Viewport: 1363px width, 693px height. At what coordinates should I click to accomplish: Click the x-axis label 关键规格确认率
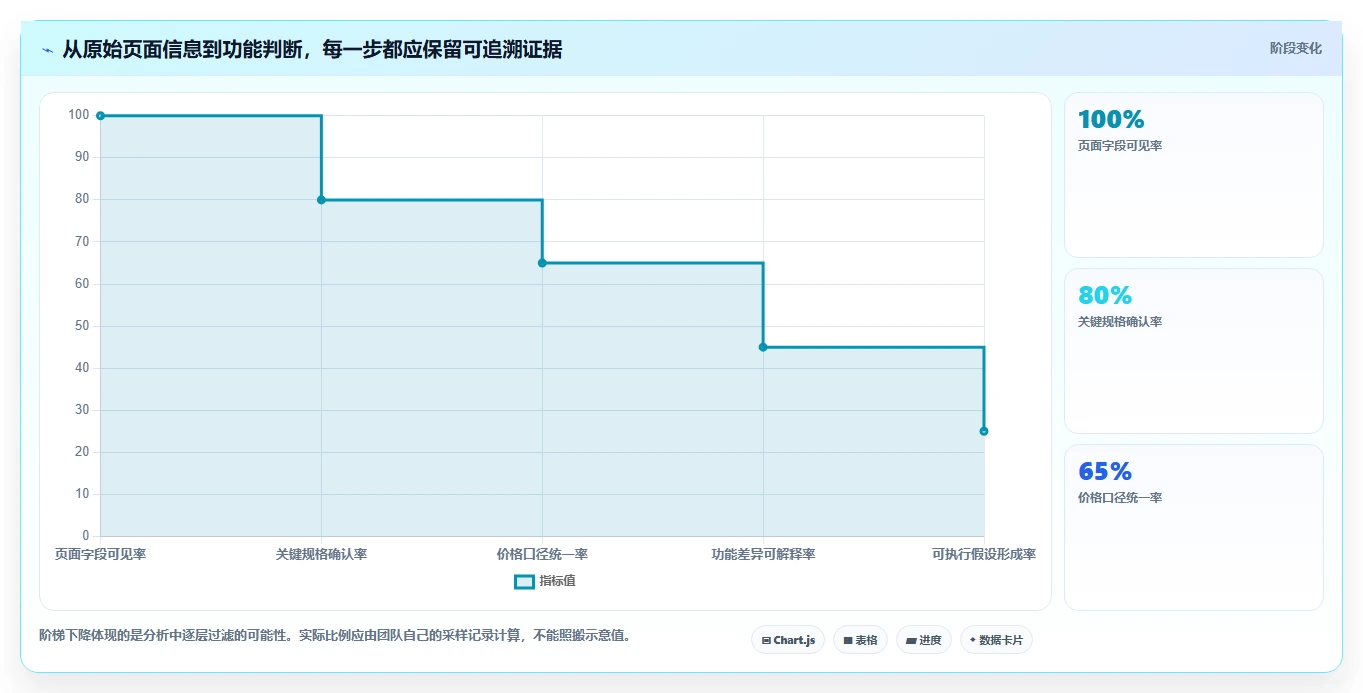tap(321, 554)
